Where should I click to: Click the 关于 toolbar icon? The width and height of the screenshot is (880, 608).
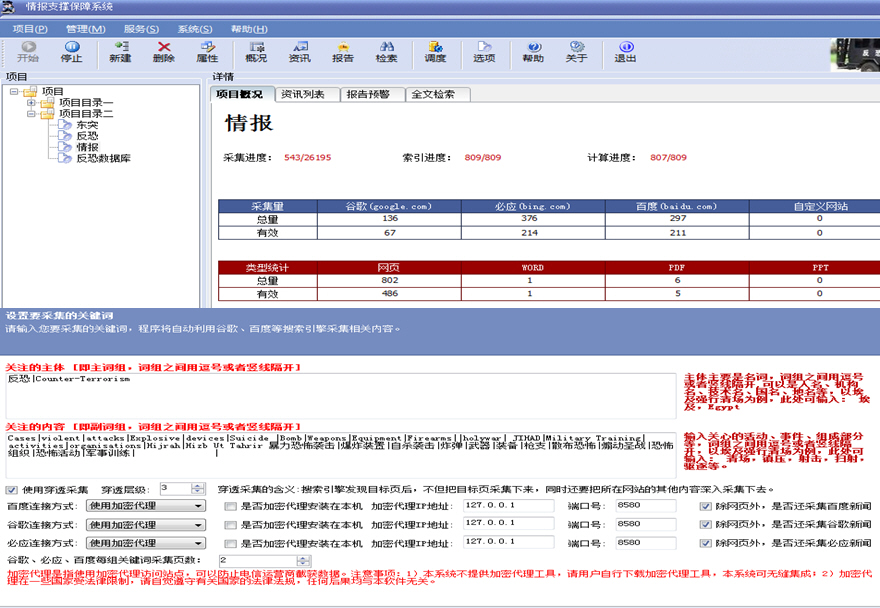tap(576, 51)
